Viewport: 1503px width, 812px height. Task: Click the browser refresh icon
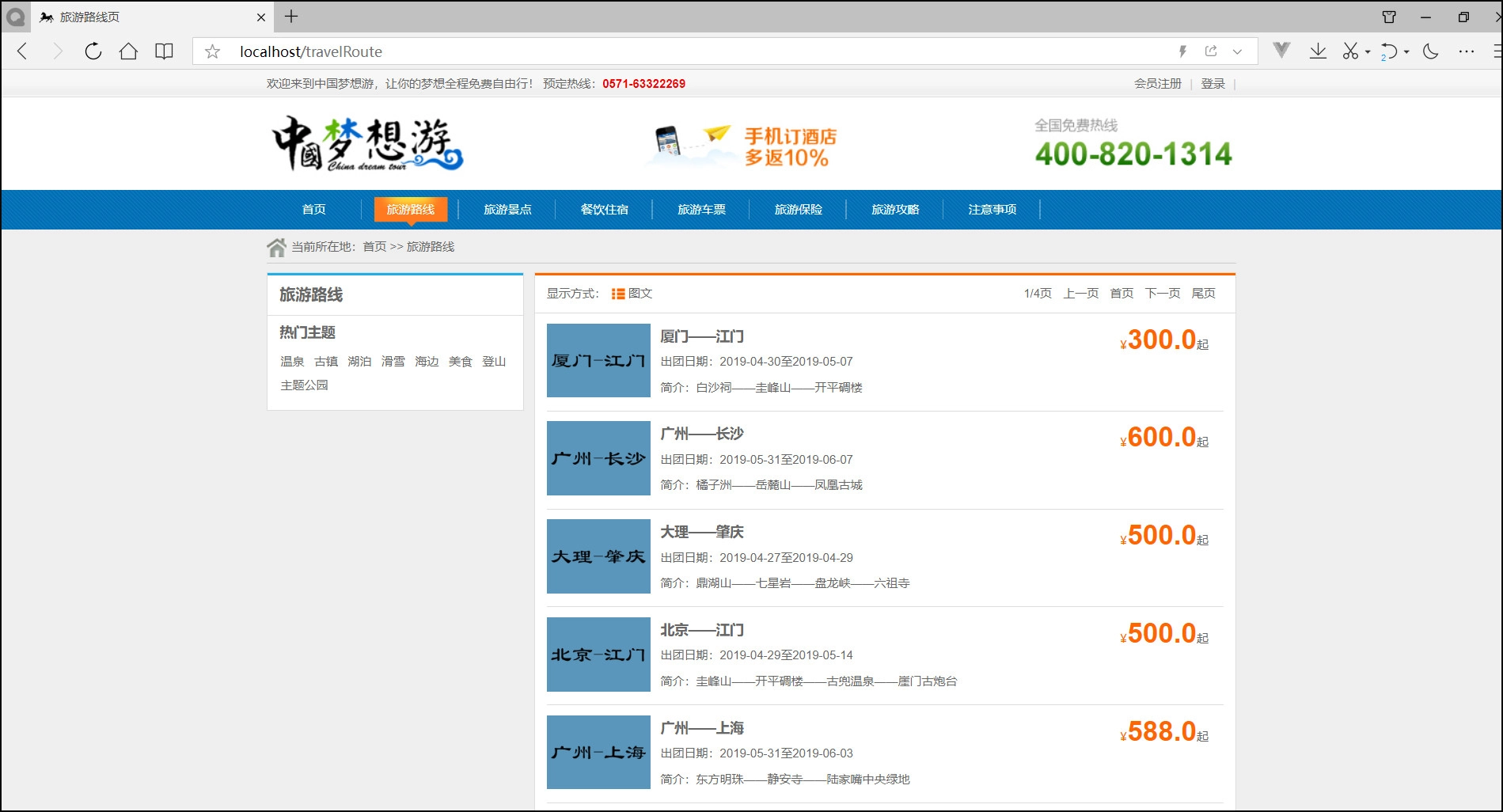pyautogui.click(x=93, y=51)
